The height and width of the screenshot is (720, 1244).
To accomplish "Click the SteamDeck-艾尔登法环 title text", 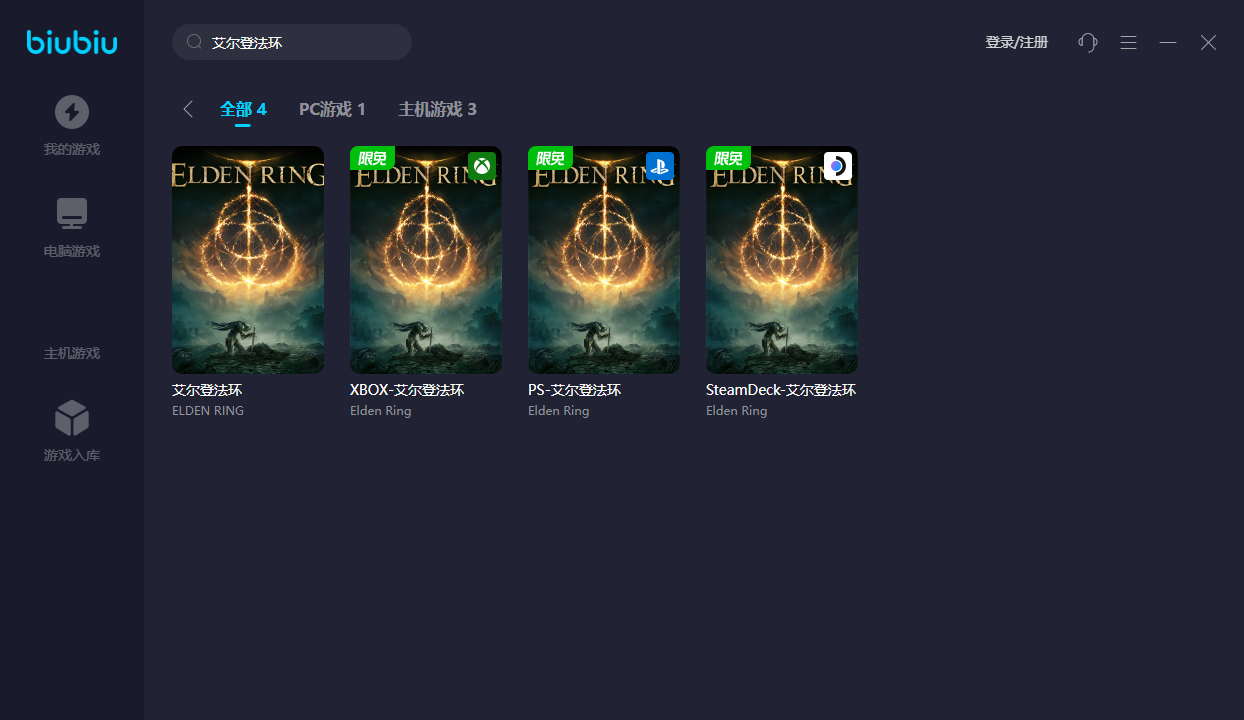I will pyautogui.click(x=781, y=390).
